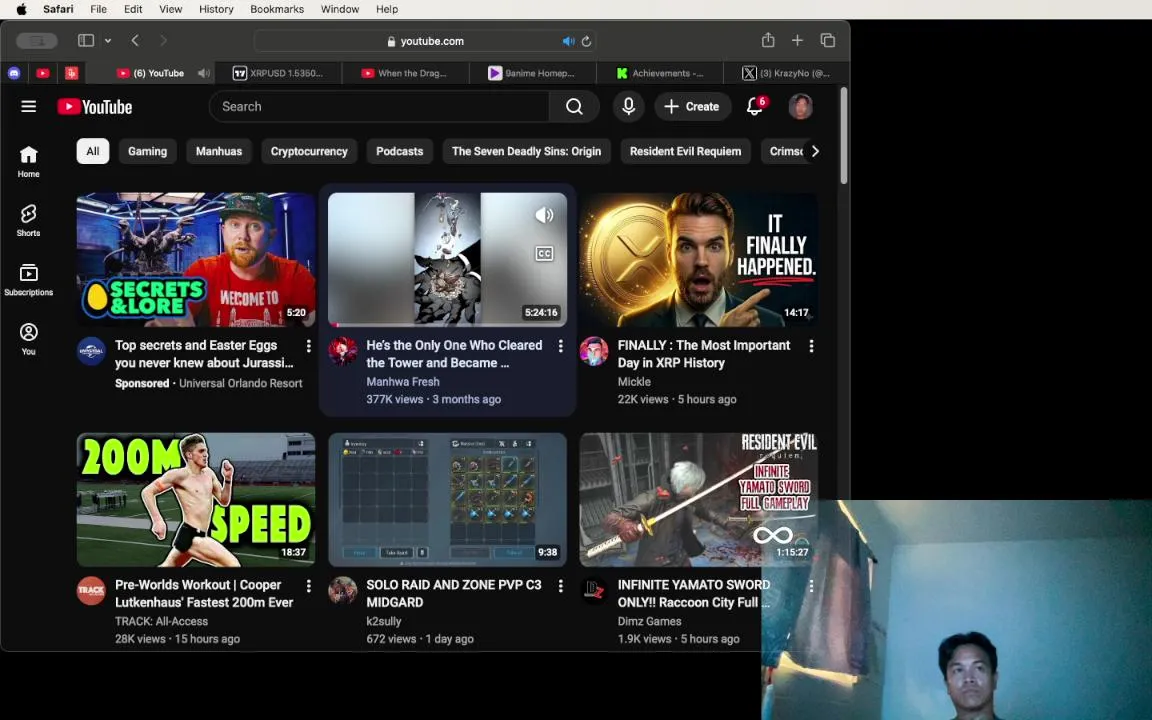This screenshot has width=1152, height=720.
Task: Open a new Safari tab
Action: click(797, 40)
